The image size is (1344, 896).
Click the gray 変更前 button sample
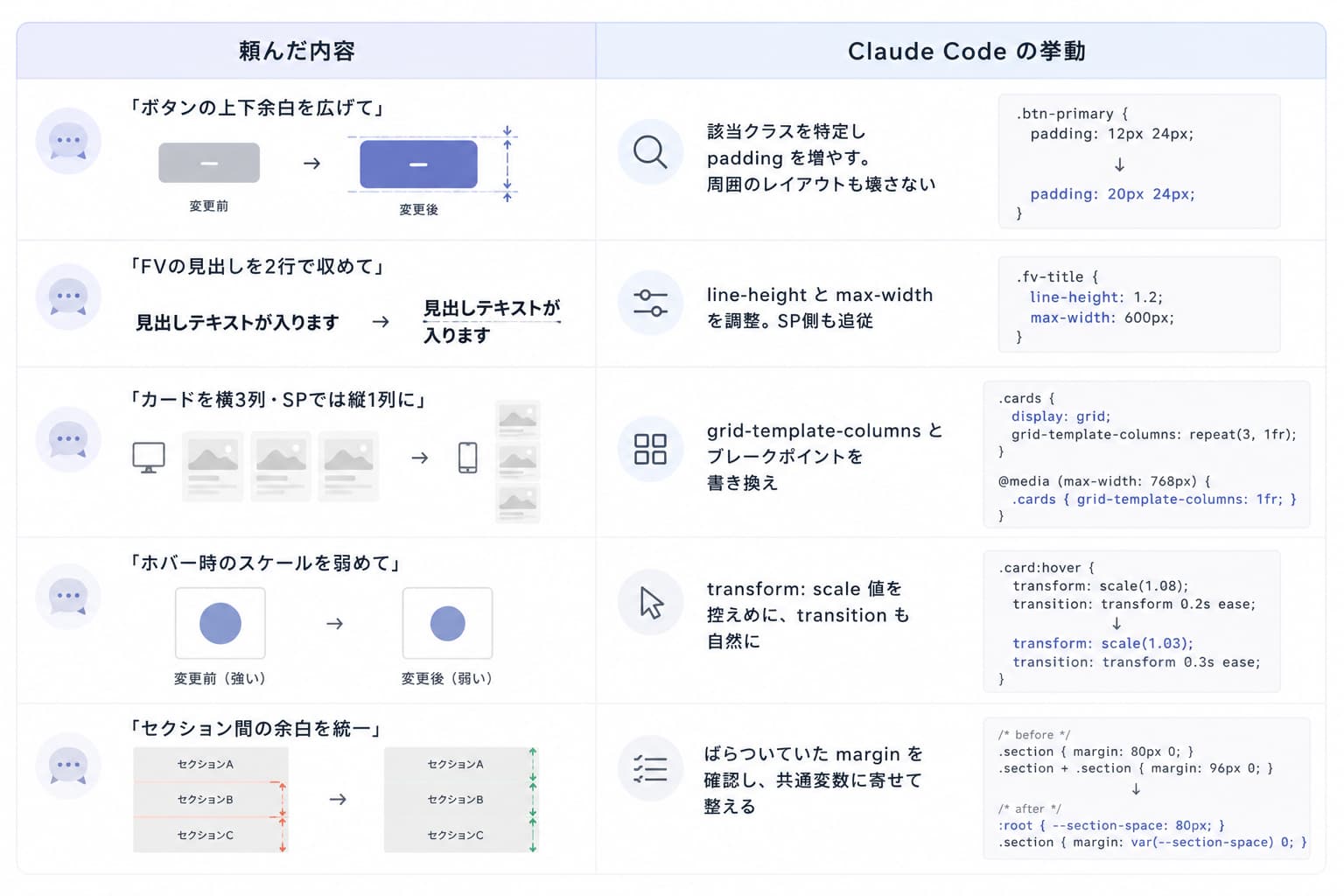(x=209, y=163)
